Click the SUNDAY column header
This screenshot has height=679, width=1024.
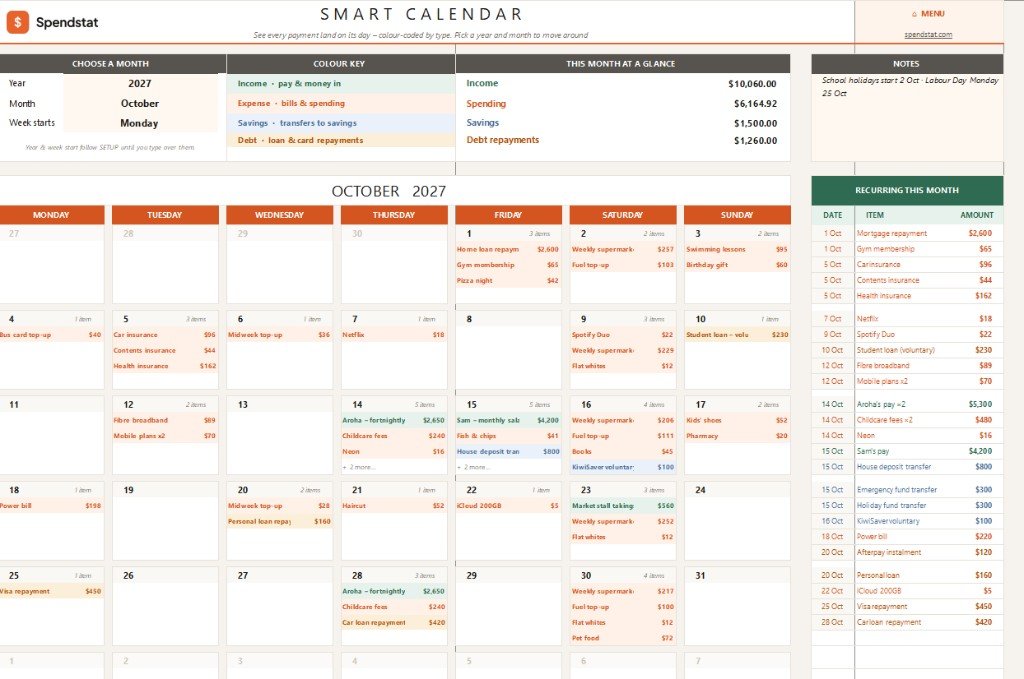[x=737, y=215]
